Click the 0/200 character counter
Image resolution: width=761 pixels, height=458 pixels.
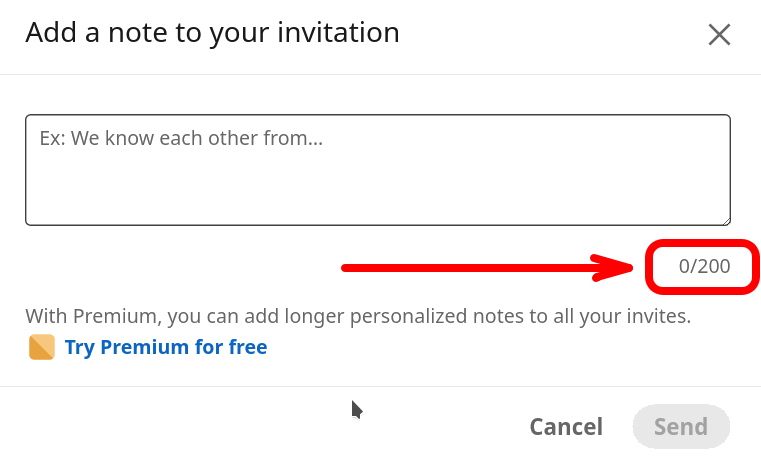[x=704, y=266]
